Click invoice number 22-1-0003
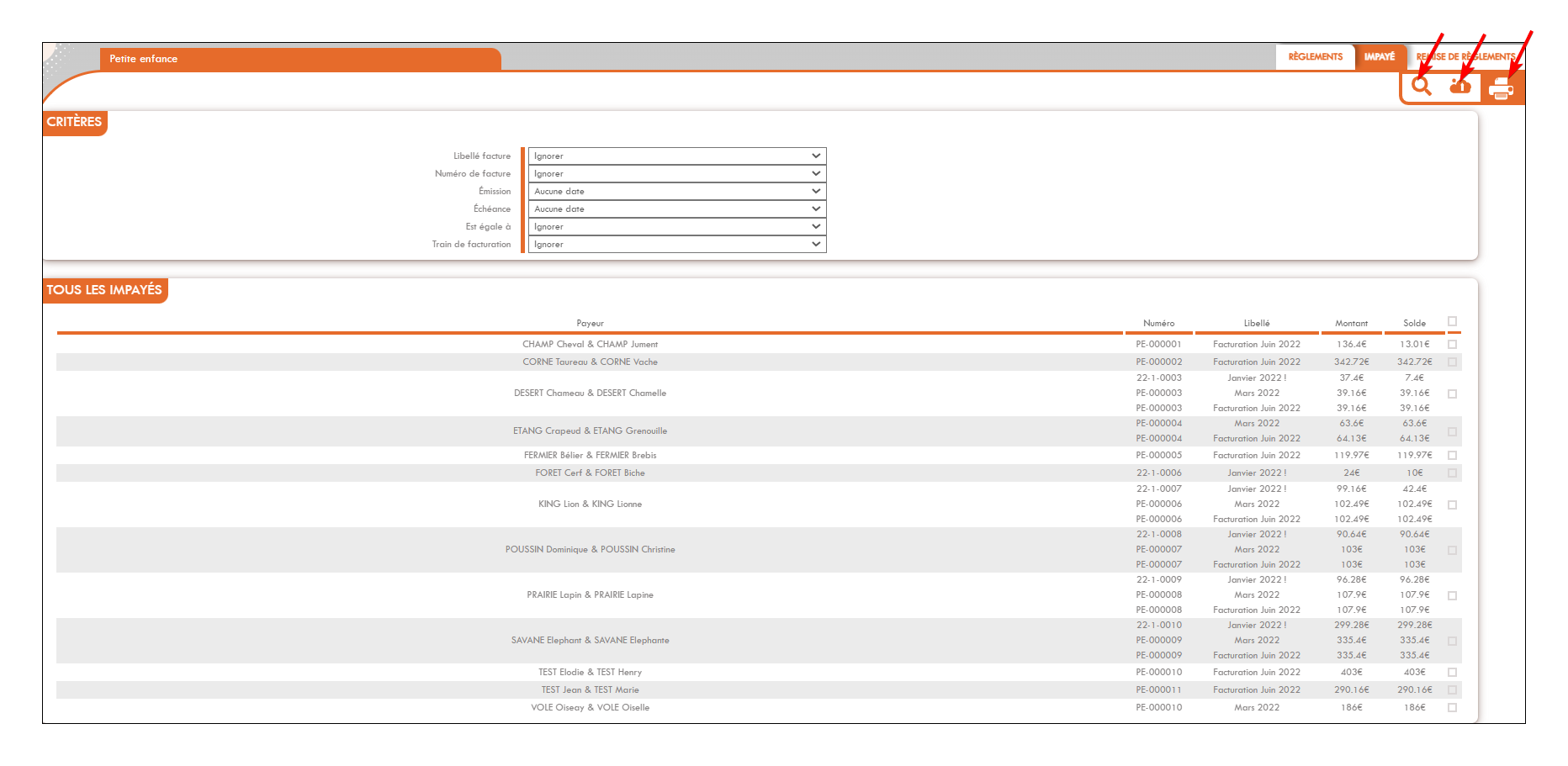This screenshot has height=766, width=1568. tap(1158, 378)
